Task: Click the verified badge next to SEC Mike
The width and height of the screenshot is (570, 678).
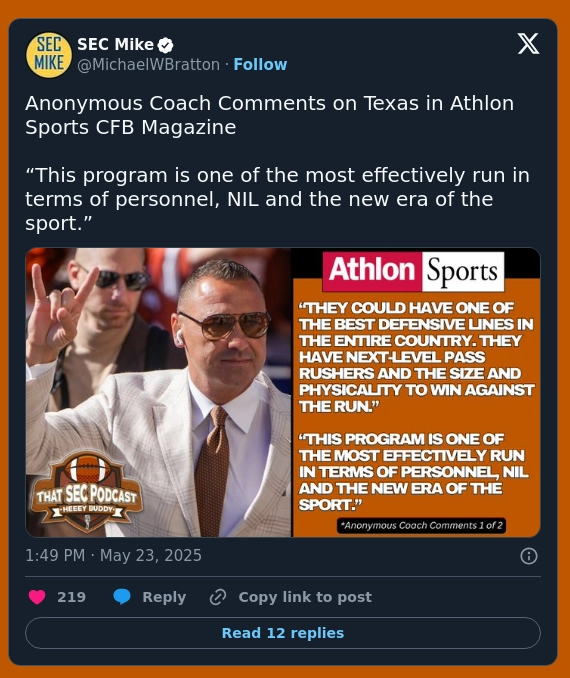Action: tap(165, 45)
